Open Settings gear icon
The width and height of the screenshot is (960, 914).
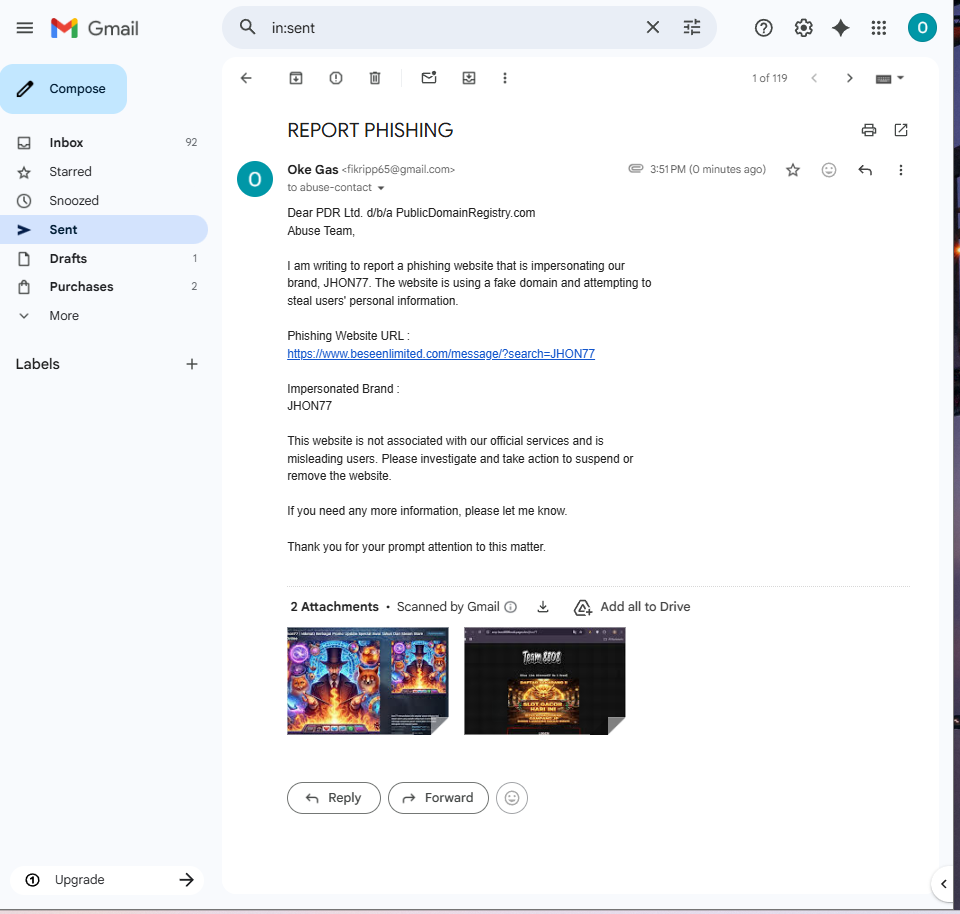coord(803,28)
